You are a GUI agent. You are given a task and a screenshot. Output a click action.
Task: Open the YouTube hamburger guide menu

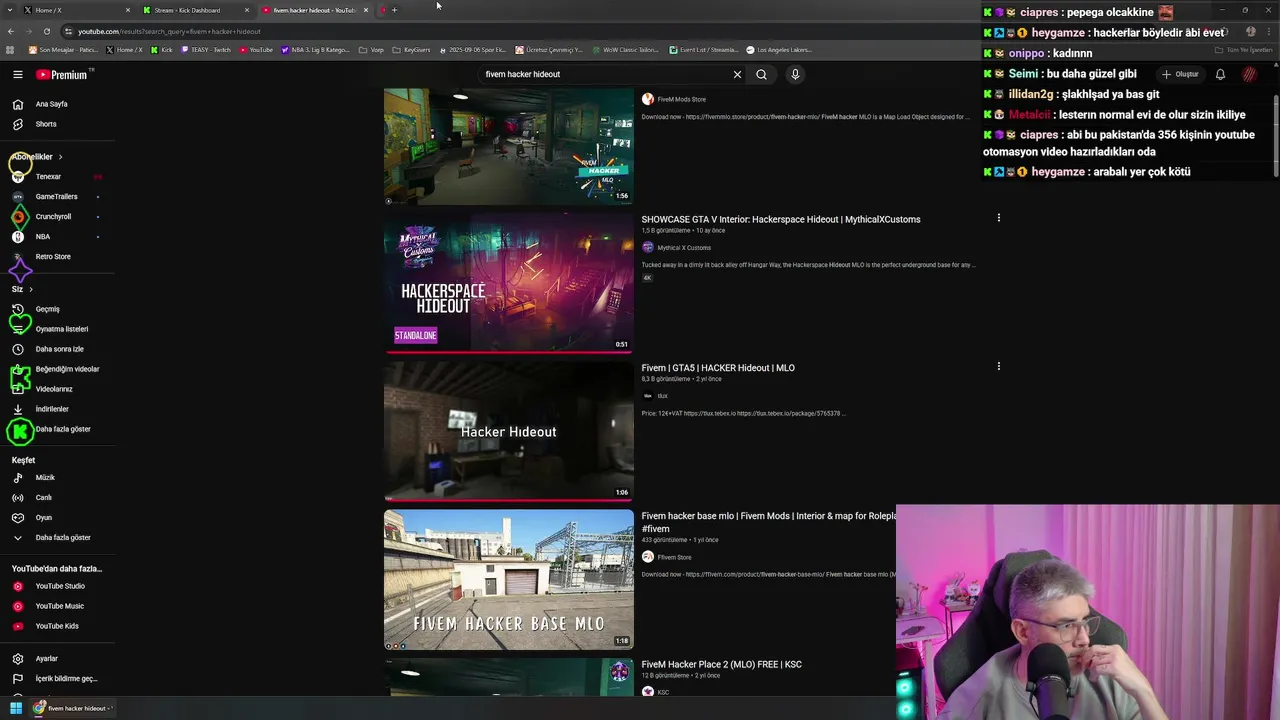(x=18, y=74)
